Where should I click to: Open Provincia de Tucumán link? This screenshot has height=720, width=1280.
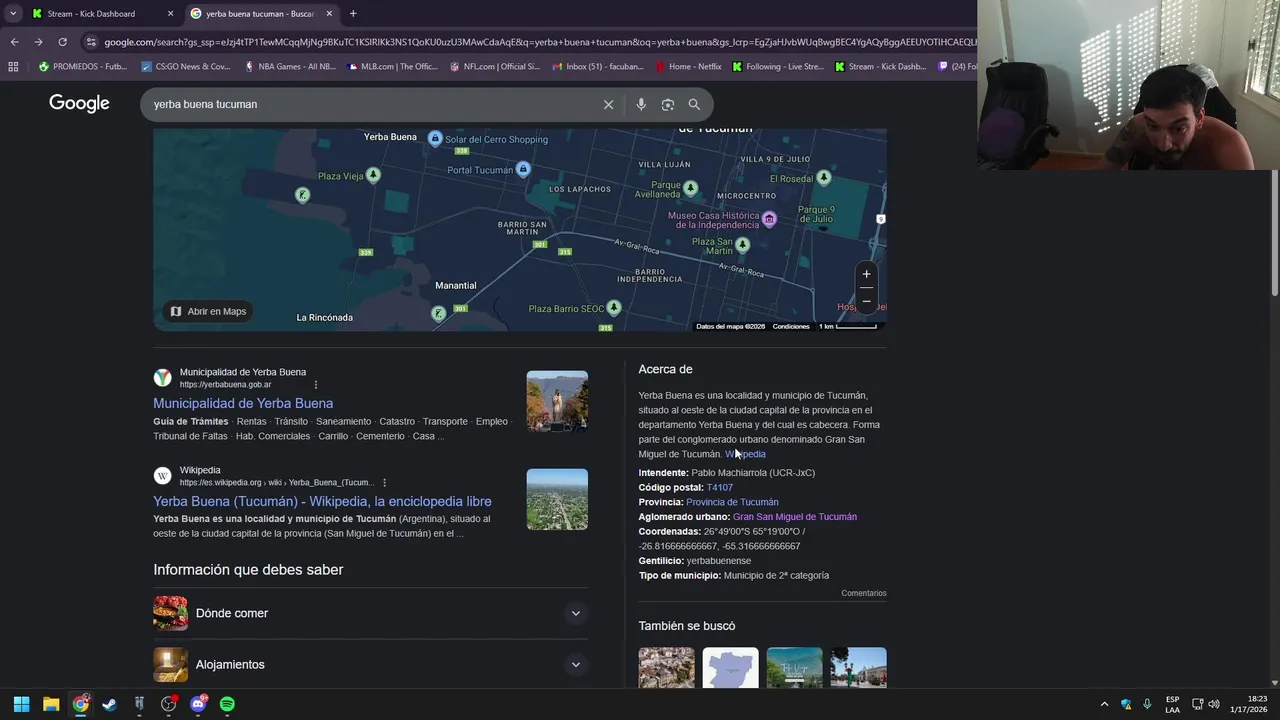(x=732, y=502)
